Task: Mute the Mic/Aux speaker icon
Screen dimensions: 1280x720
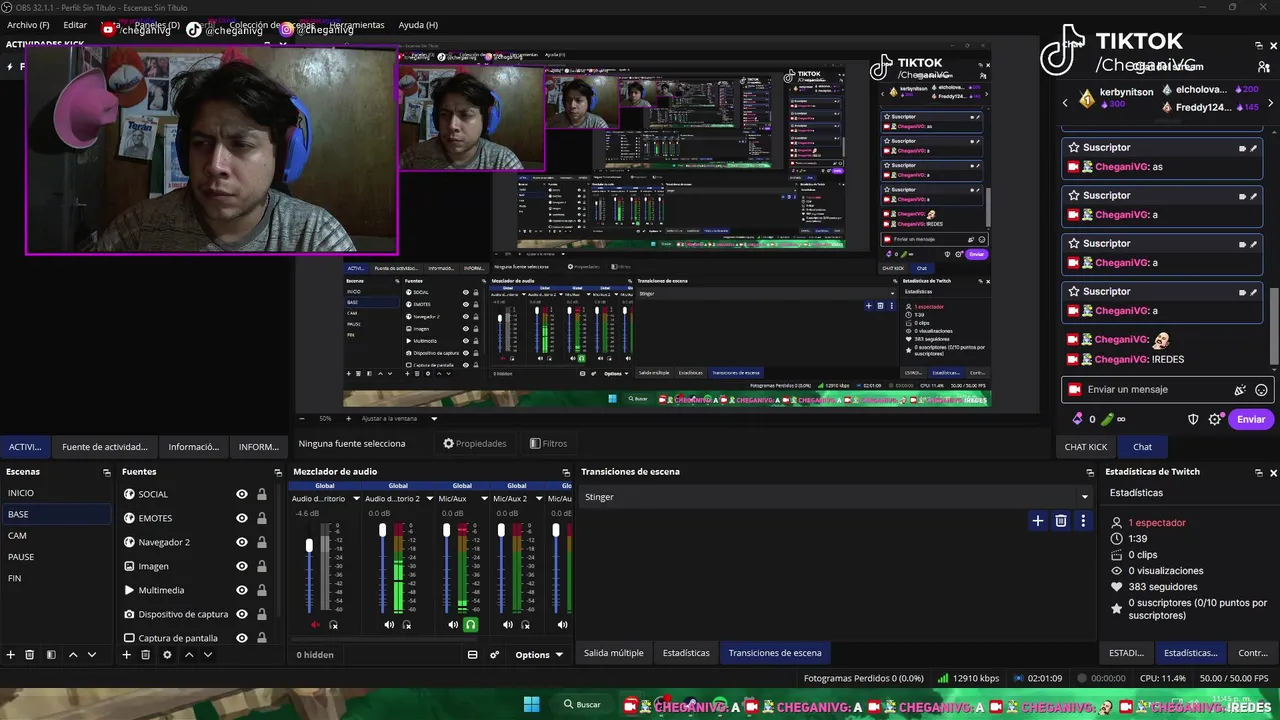Action: point(453,625)
